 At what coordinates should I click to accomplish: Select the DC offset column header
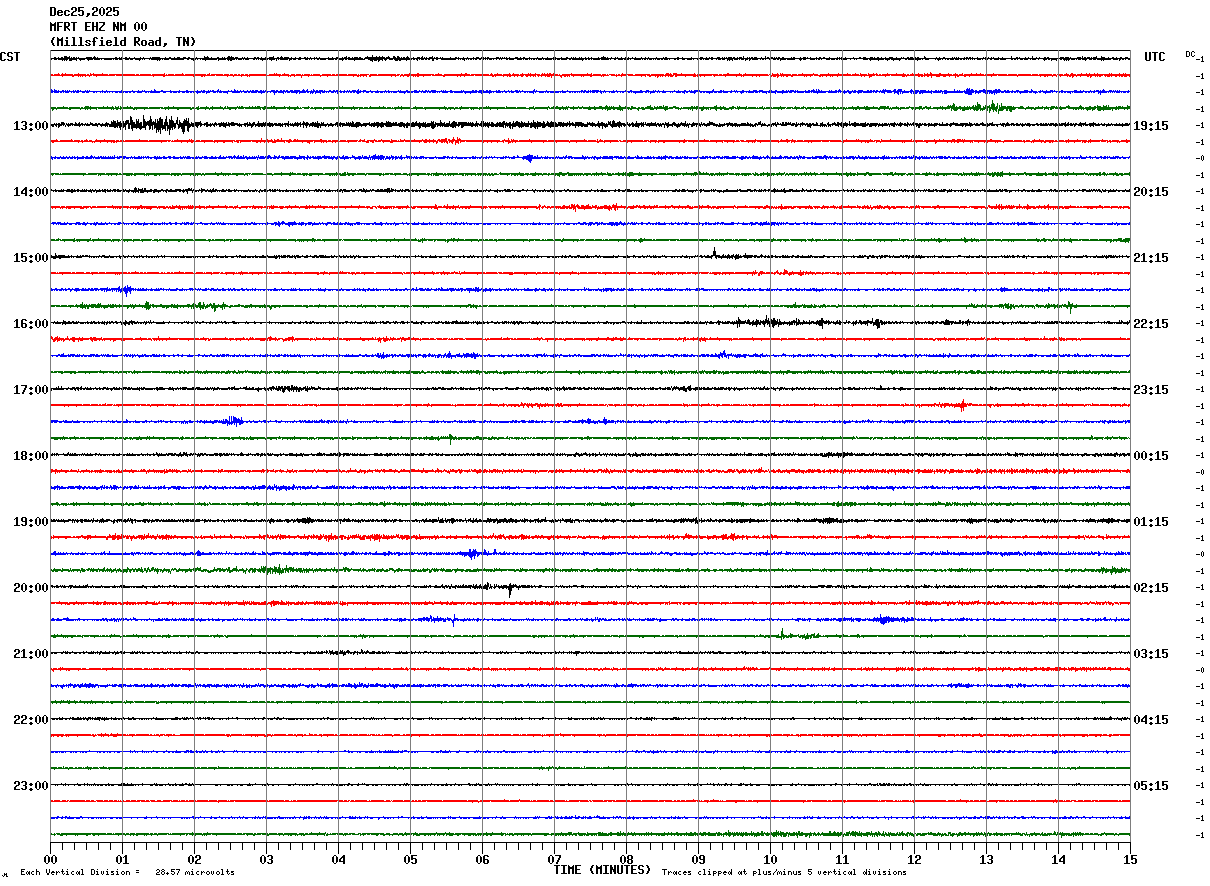[1190, 54]
